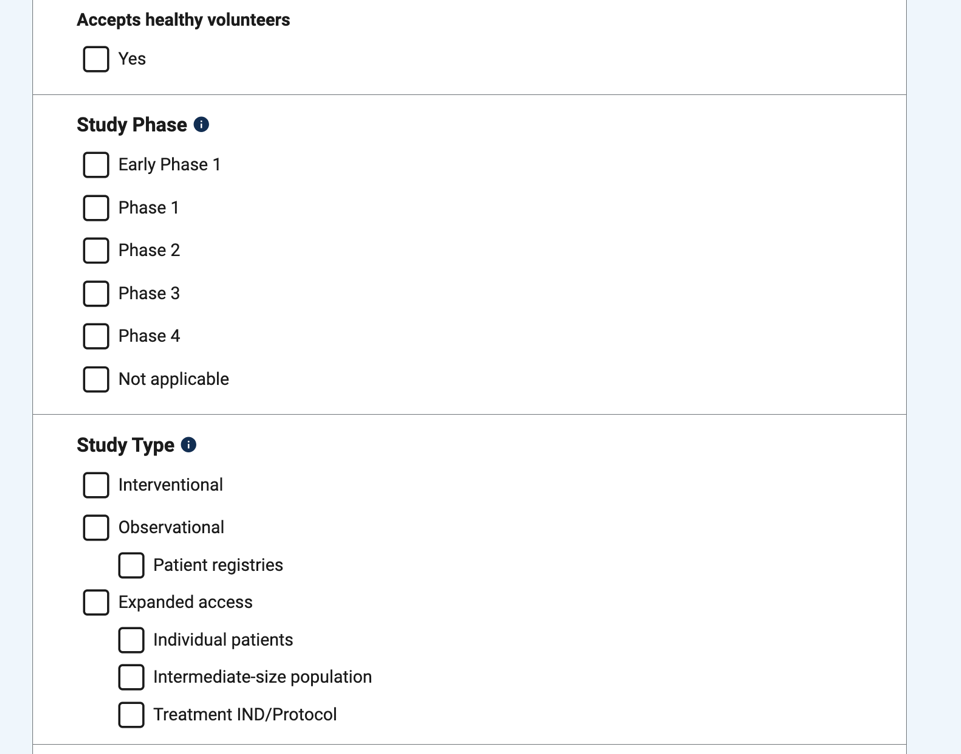Check the Observational study type box

coord(96,527)
